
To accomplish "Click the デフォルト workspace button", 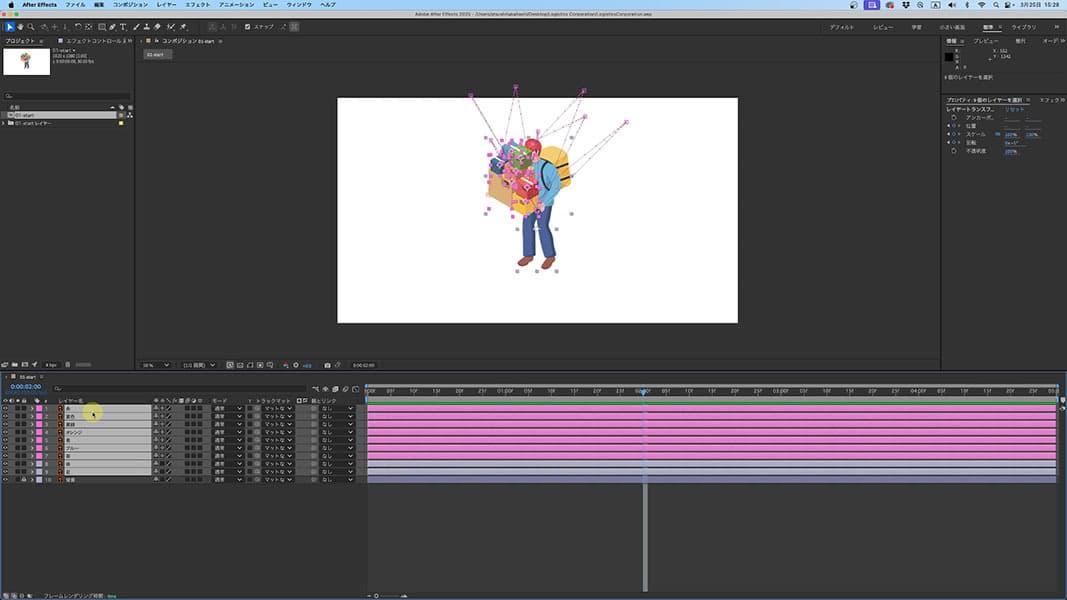I will point(842,27).
